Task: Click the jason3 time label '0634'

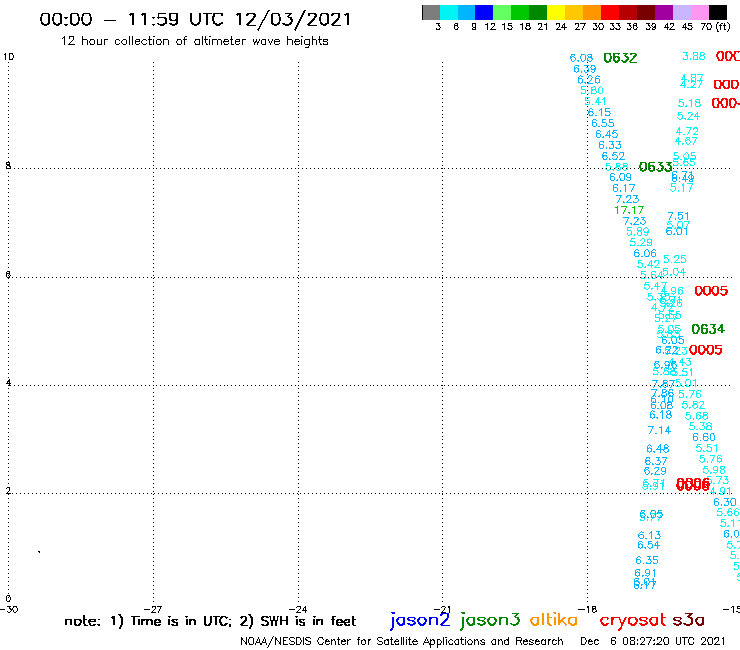Action: point(708,329)
